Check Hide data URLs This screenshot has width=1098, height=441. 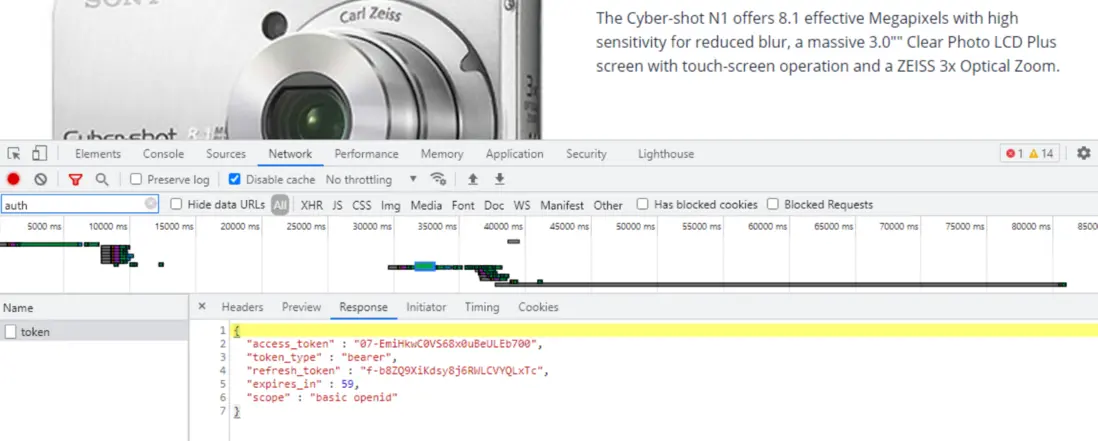pyautogui.click(x=176, y=204)
